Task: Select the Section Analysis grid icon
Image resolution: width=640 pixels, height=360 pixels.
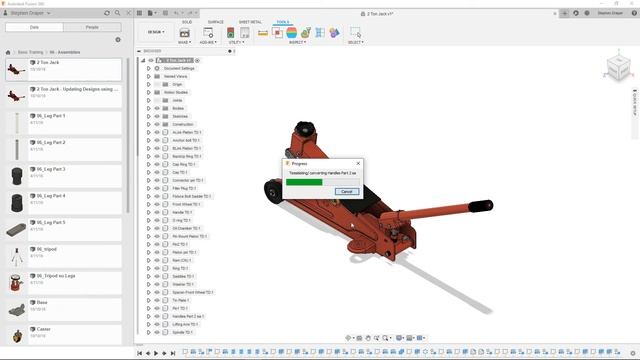Action: coord(320,33)
